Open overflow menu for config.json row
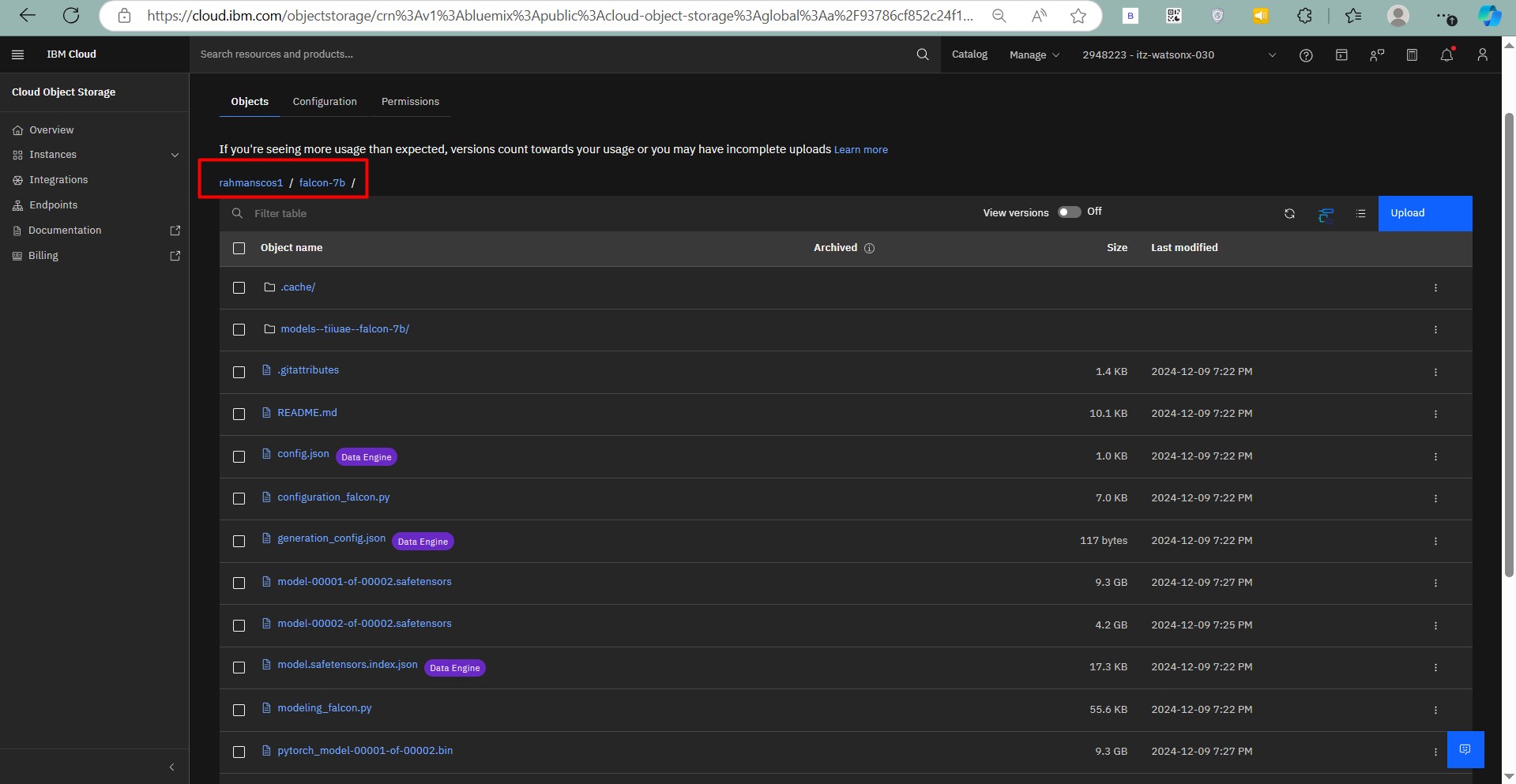1516x784 pixels. tap(1435, 457)
